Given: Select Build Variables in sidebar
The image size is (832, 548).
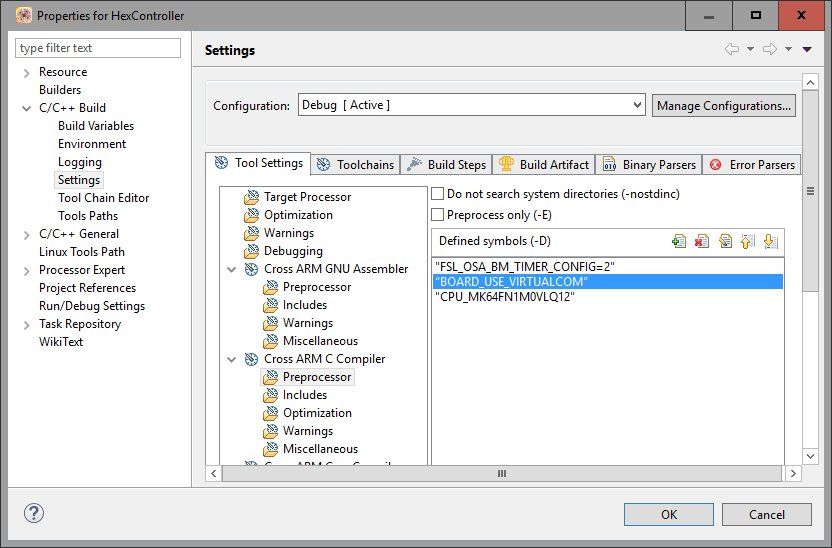Looking at the screenshot, I should click(x=96, y=126).
